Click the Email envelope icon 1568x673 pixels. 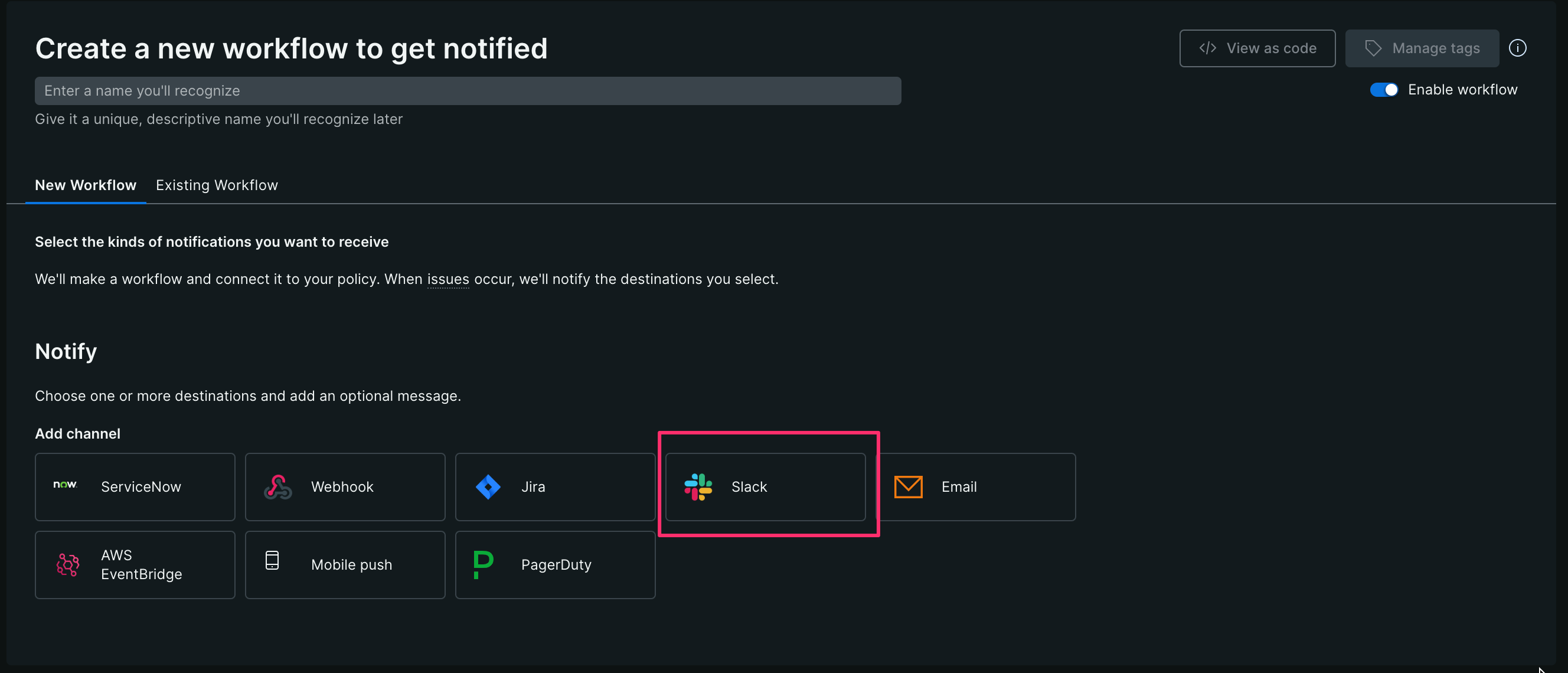click(907, 487)
